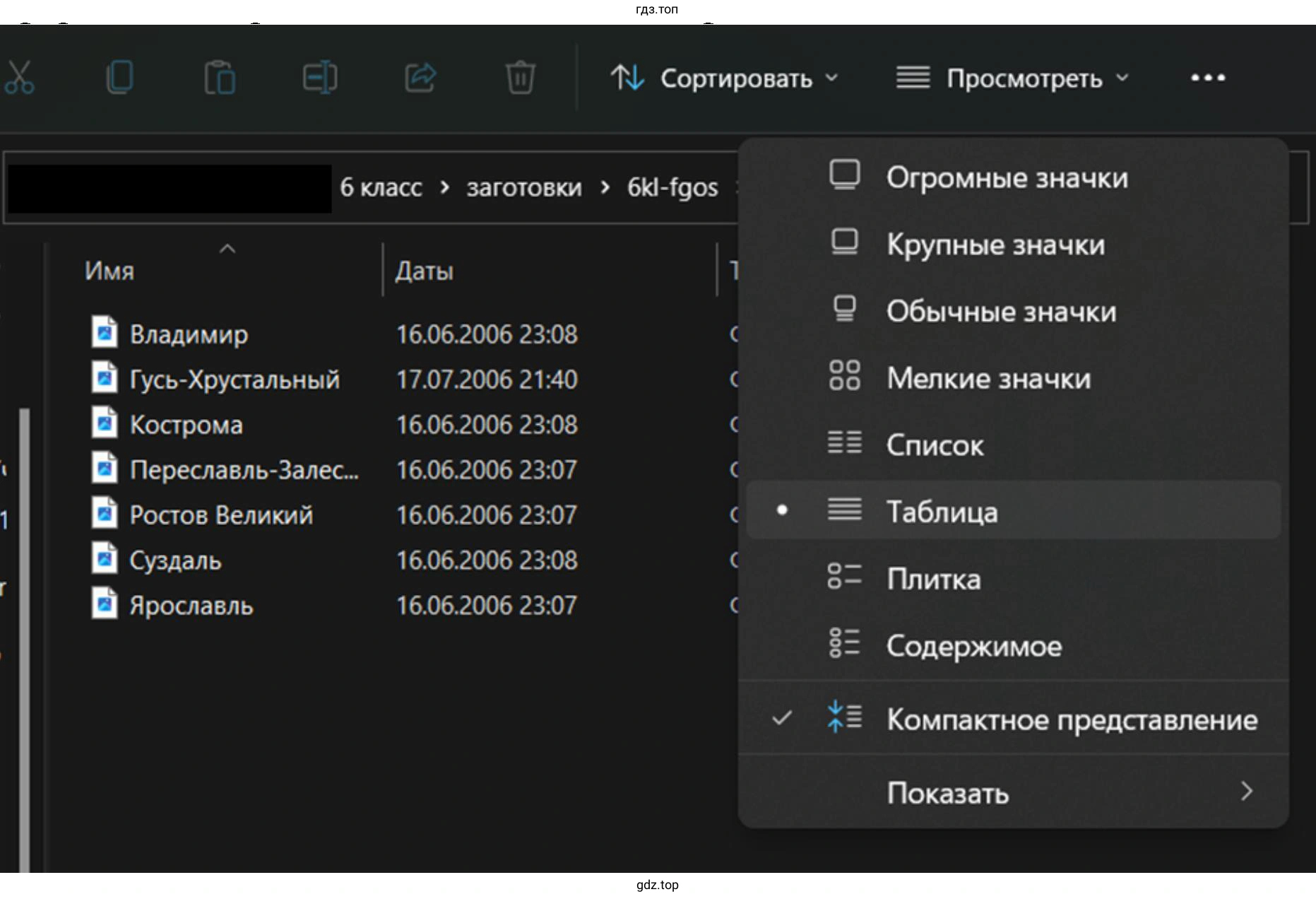
Task: Click the Copy icon in toolbar
Action: click(x=119, y=77)
